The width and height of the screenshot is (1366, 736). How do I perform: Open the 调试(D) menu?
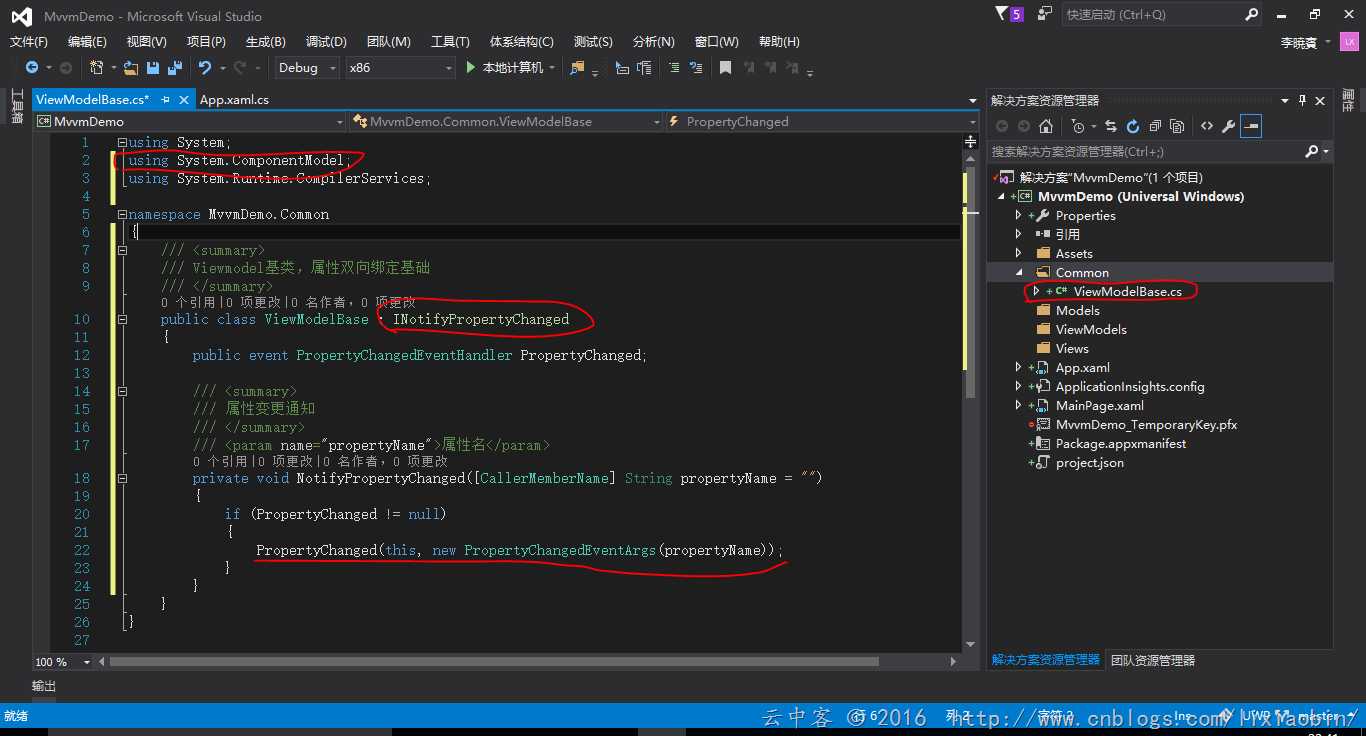326,42
